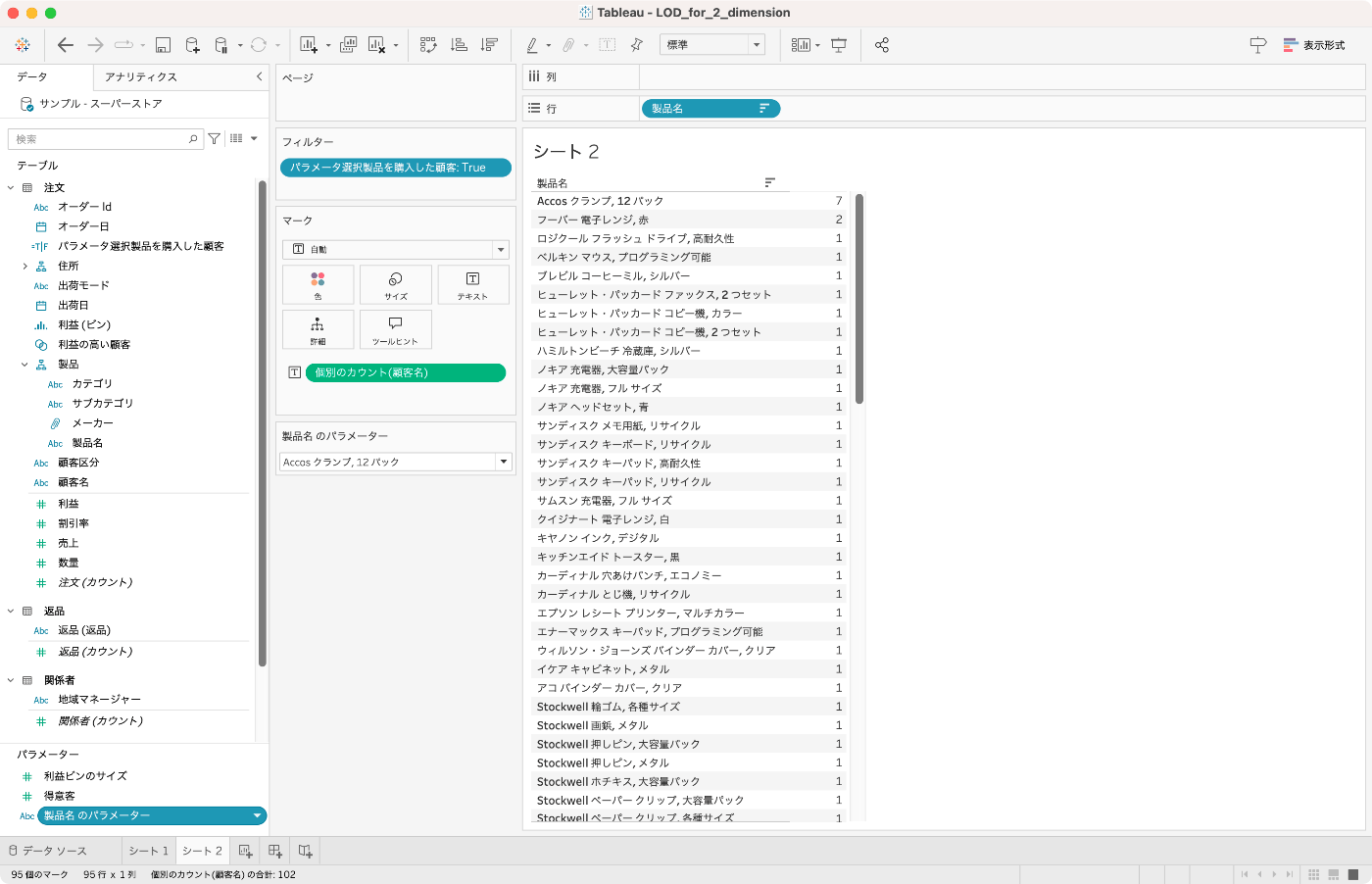This screenshot has height=884, width=1372.
Task: Click the filter funnel icon in data pane
Action: (214, 139)
